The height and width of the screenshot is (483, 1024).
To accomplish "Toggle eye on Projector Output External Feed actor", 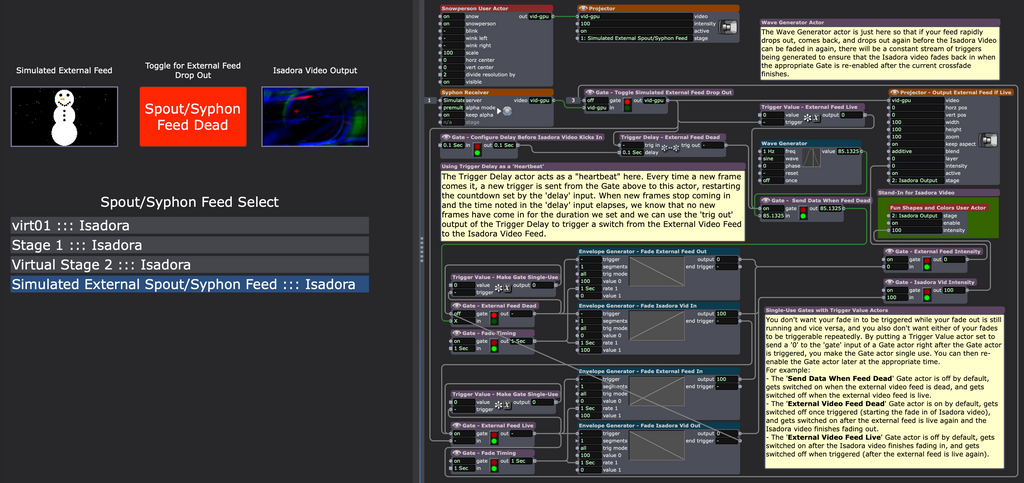I will tap(895, 93).
